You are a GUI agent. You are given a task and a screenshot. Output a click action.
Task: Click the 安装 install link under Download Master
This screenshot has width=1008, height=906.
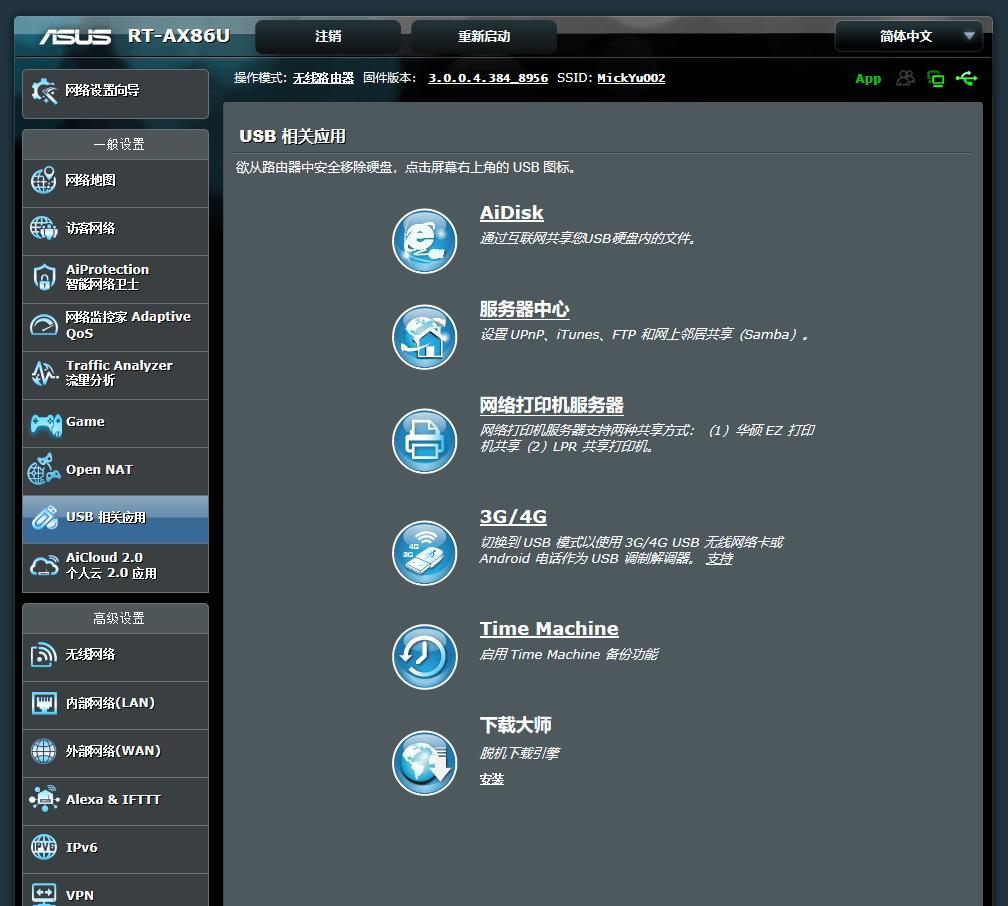pos(492,779)
